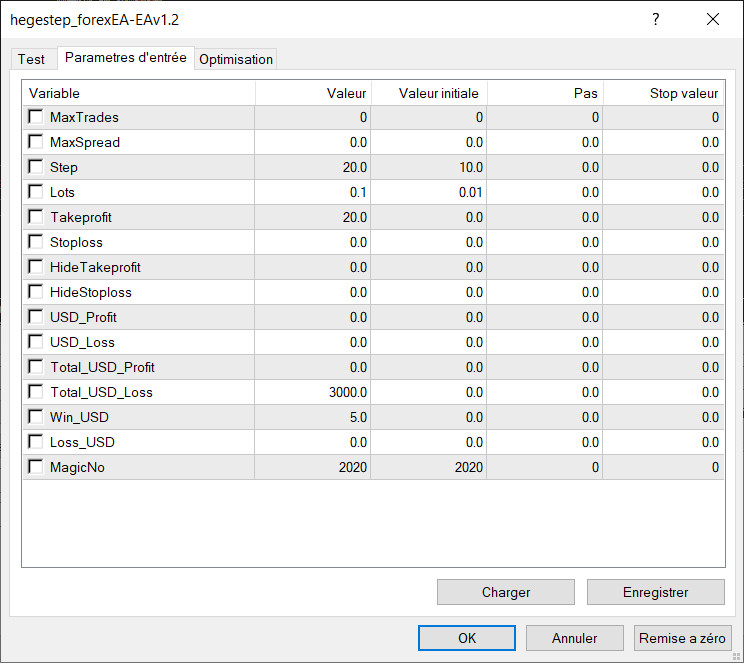Open the Optimisation tab
This screenshot has height=663, width=744.
point(236,59)
